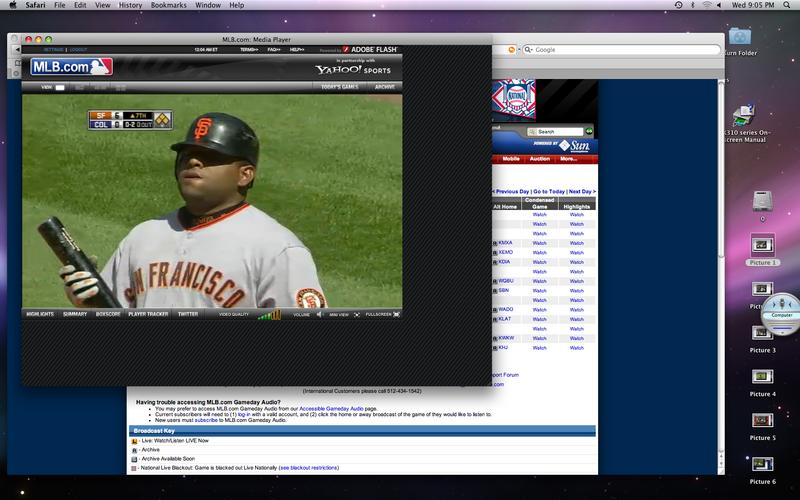The image size is (800, 500).
Task: Open the Highlights tab in player
Action: (40, 314)
